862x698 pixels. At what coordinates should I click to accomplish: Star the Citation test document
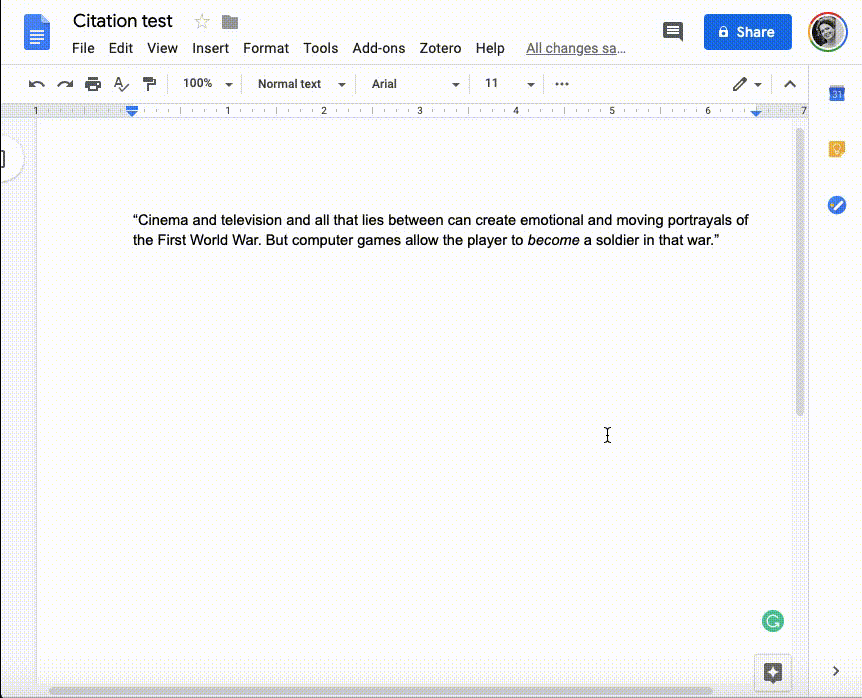coord(202,22)
